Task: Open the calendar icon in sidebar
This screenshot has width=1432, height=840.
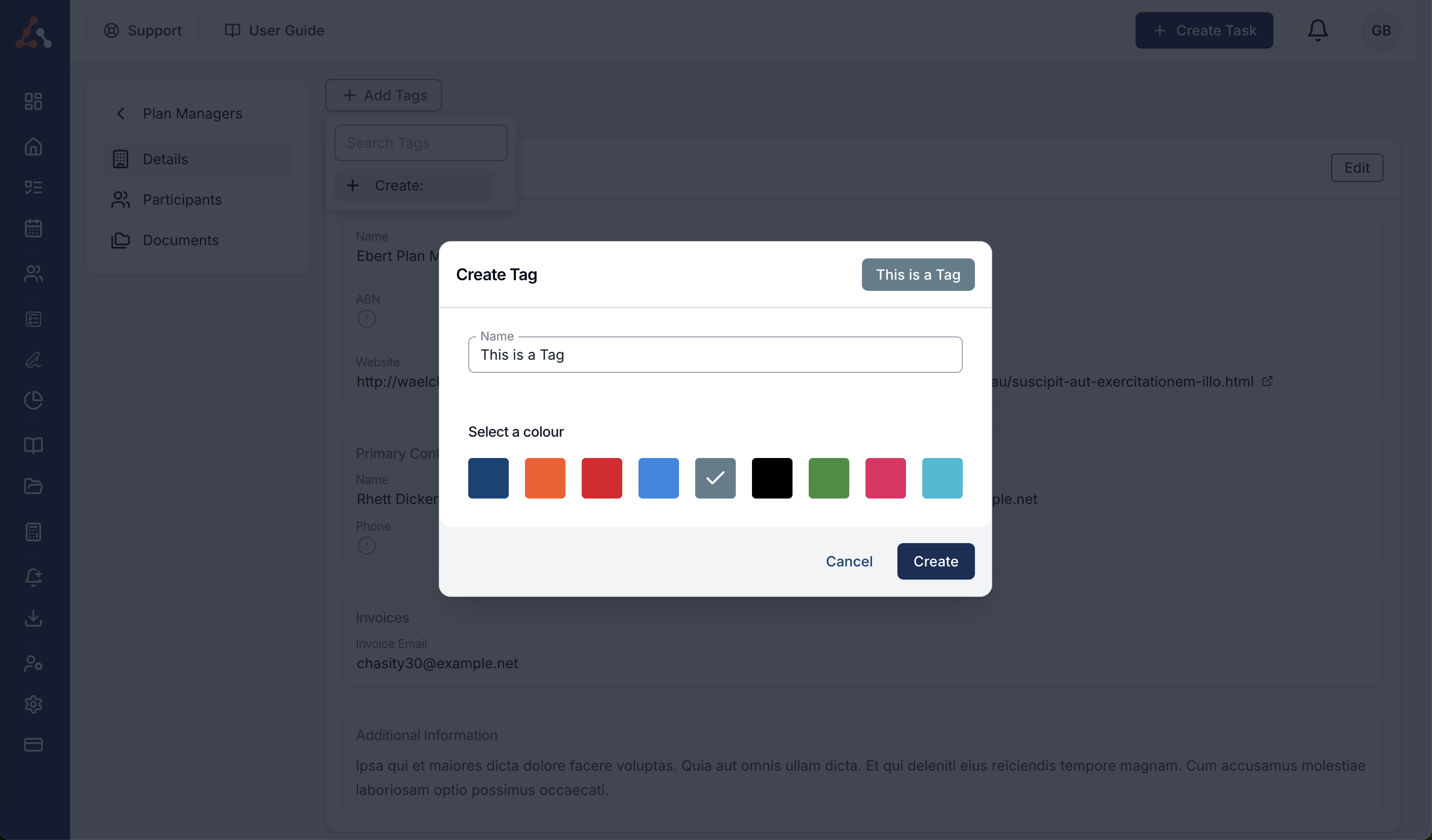Action: click(x=33, y=228)
